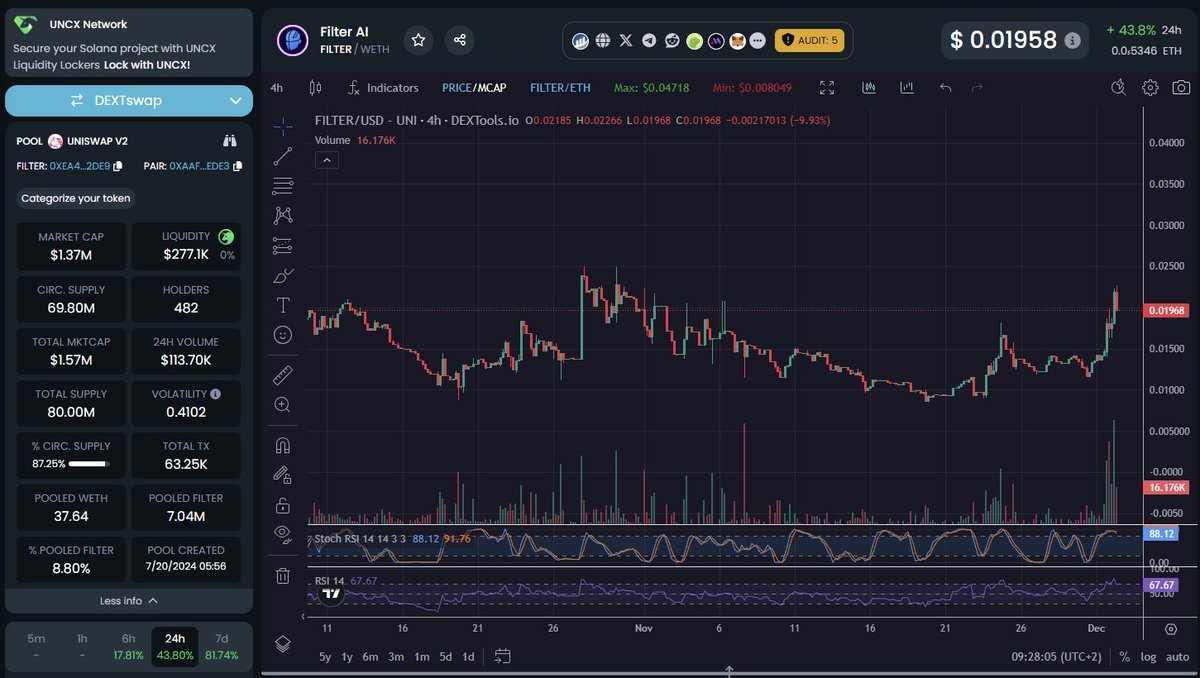Open the object tree layers icon

(x=283, y=644)
